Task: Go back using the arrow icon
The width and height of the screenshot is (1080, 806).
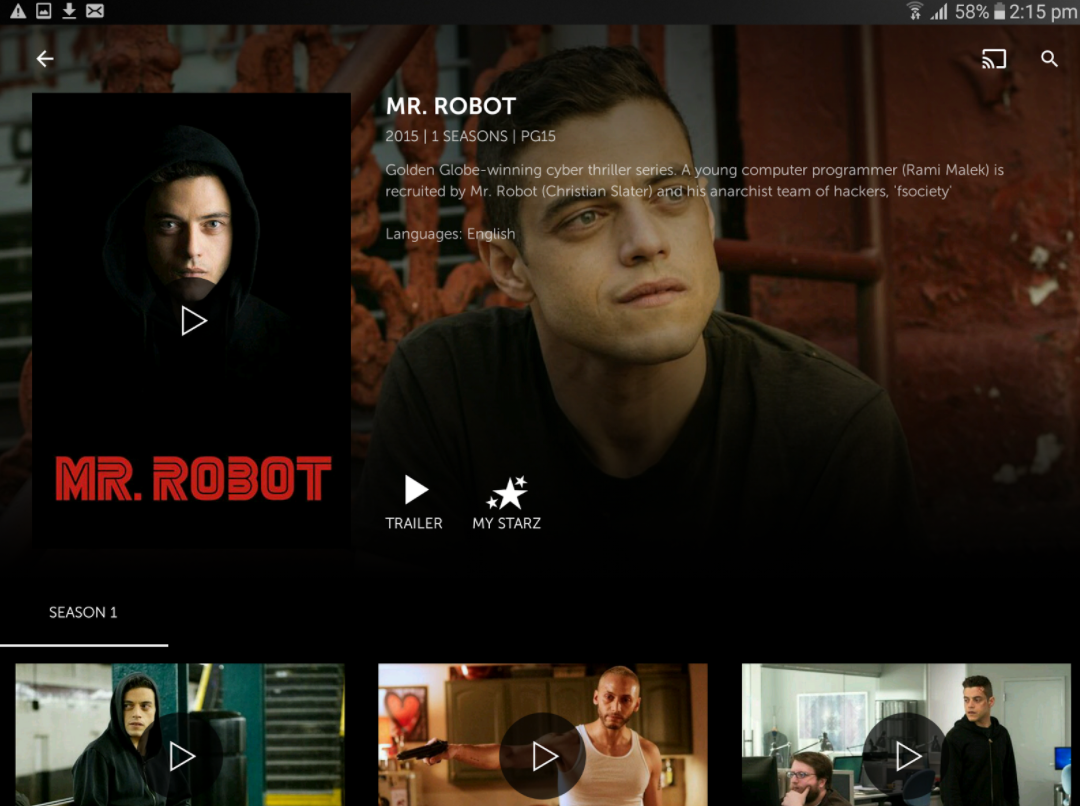Action: (x=45, y=59)
